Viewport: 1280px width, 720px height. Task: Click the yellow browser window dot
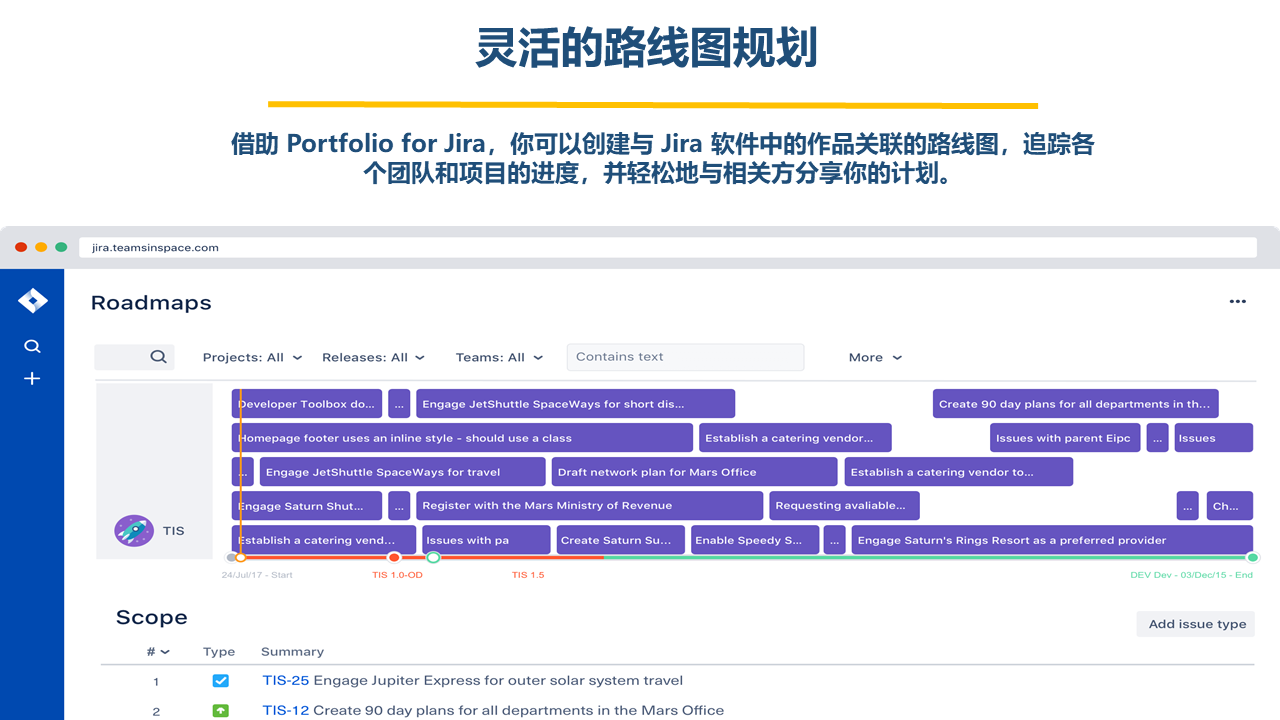pyautogui.click(x=41, y=247)
